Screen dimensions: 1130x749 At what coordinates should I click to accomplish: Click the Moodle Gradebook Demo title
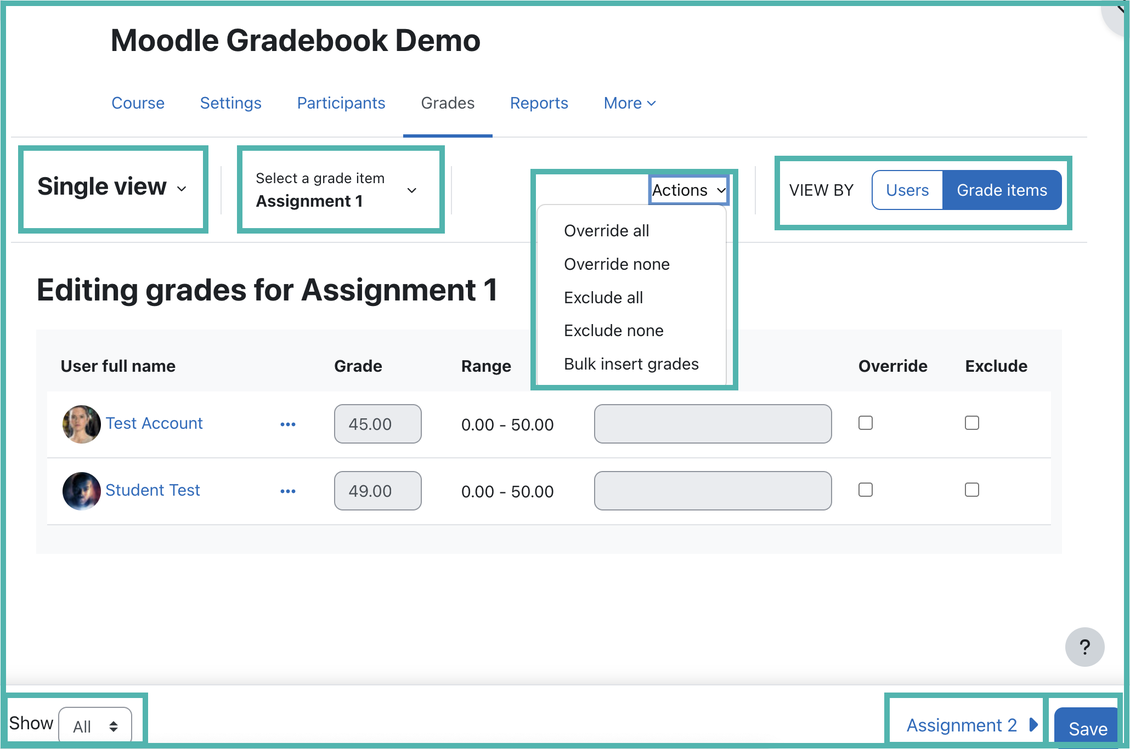pos(295,40)
